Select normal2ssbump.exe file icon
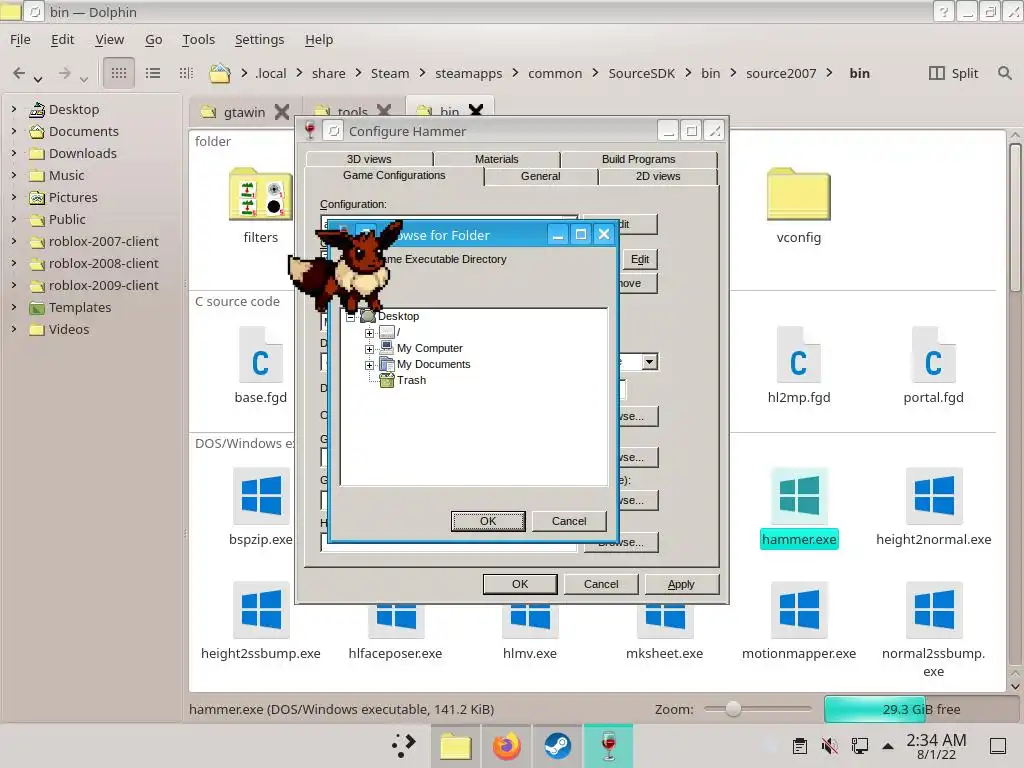The height and width of the screenshot is (768, 1024). 933,610
